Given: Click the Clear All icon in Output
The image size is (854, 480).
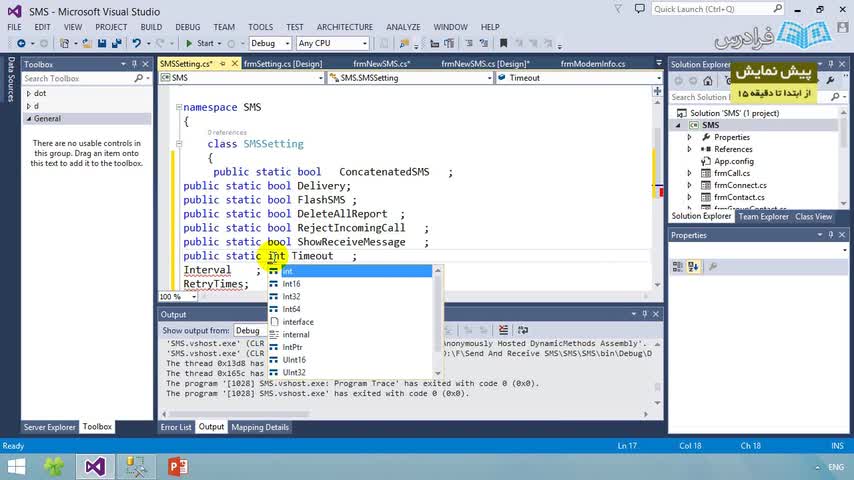Looking at the screenshot, I should 503,330.
